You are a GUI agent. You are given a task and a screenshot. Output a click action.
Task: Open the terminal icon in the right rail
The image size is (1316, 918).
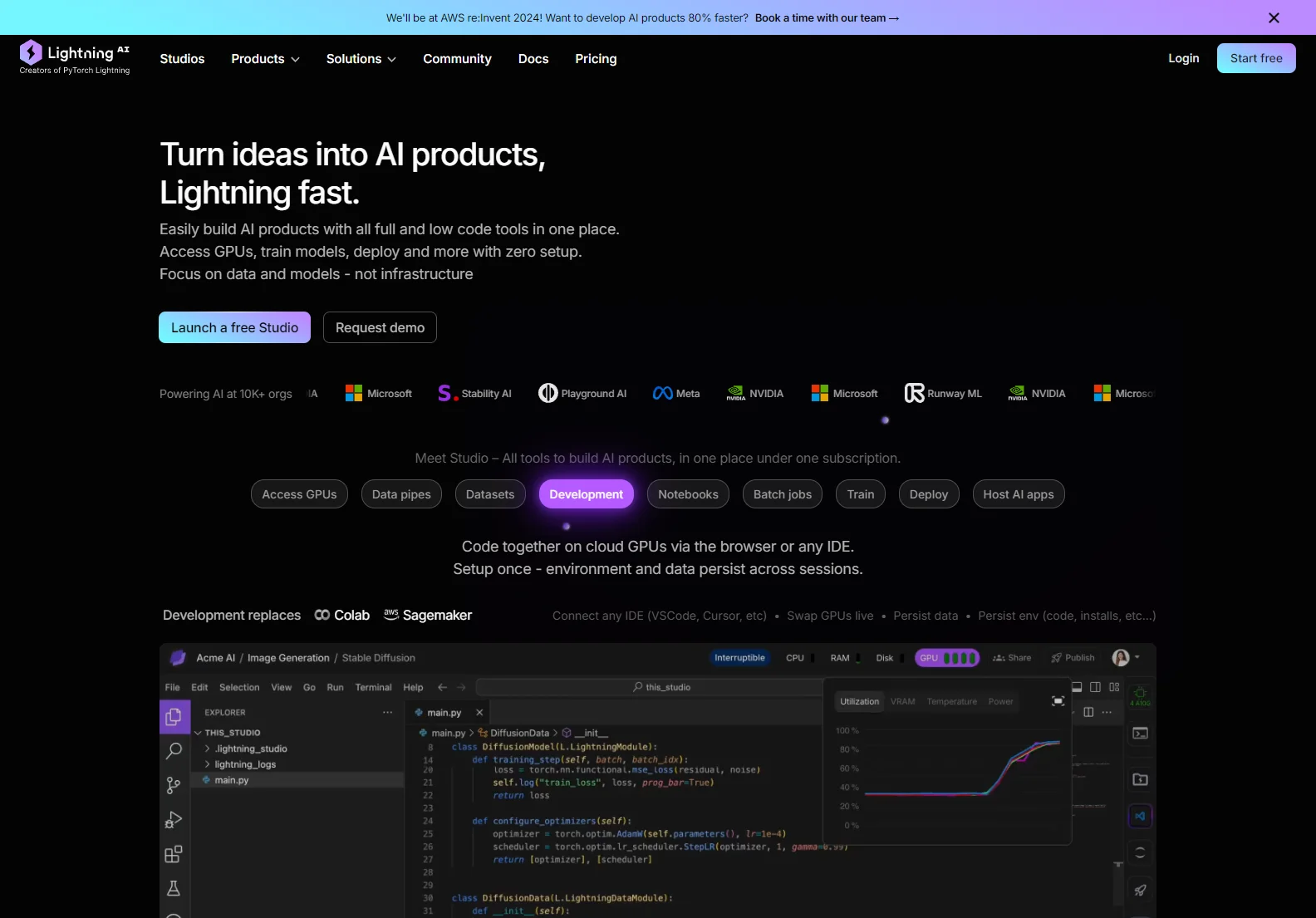(x=1140, y=734)
